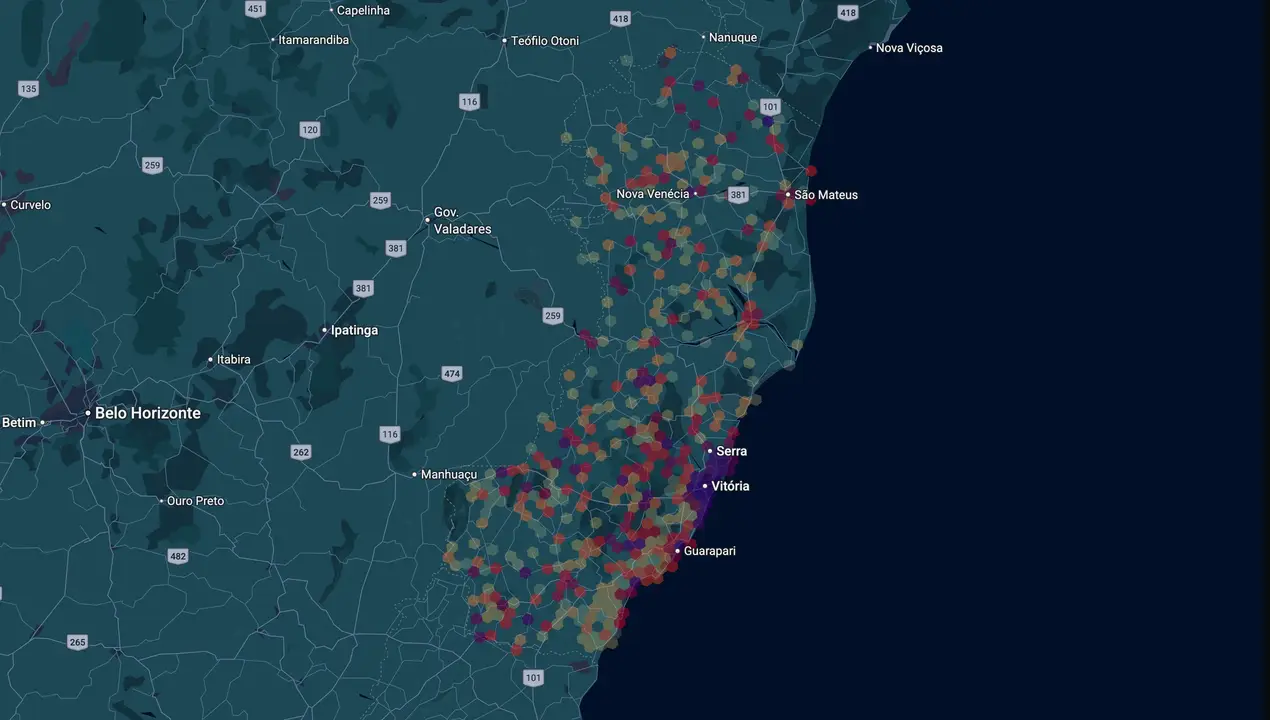The width and height of the screenshot is (1270, 720).
Task: Click the Gov. Valadares map label
Action: [462, 221]
